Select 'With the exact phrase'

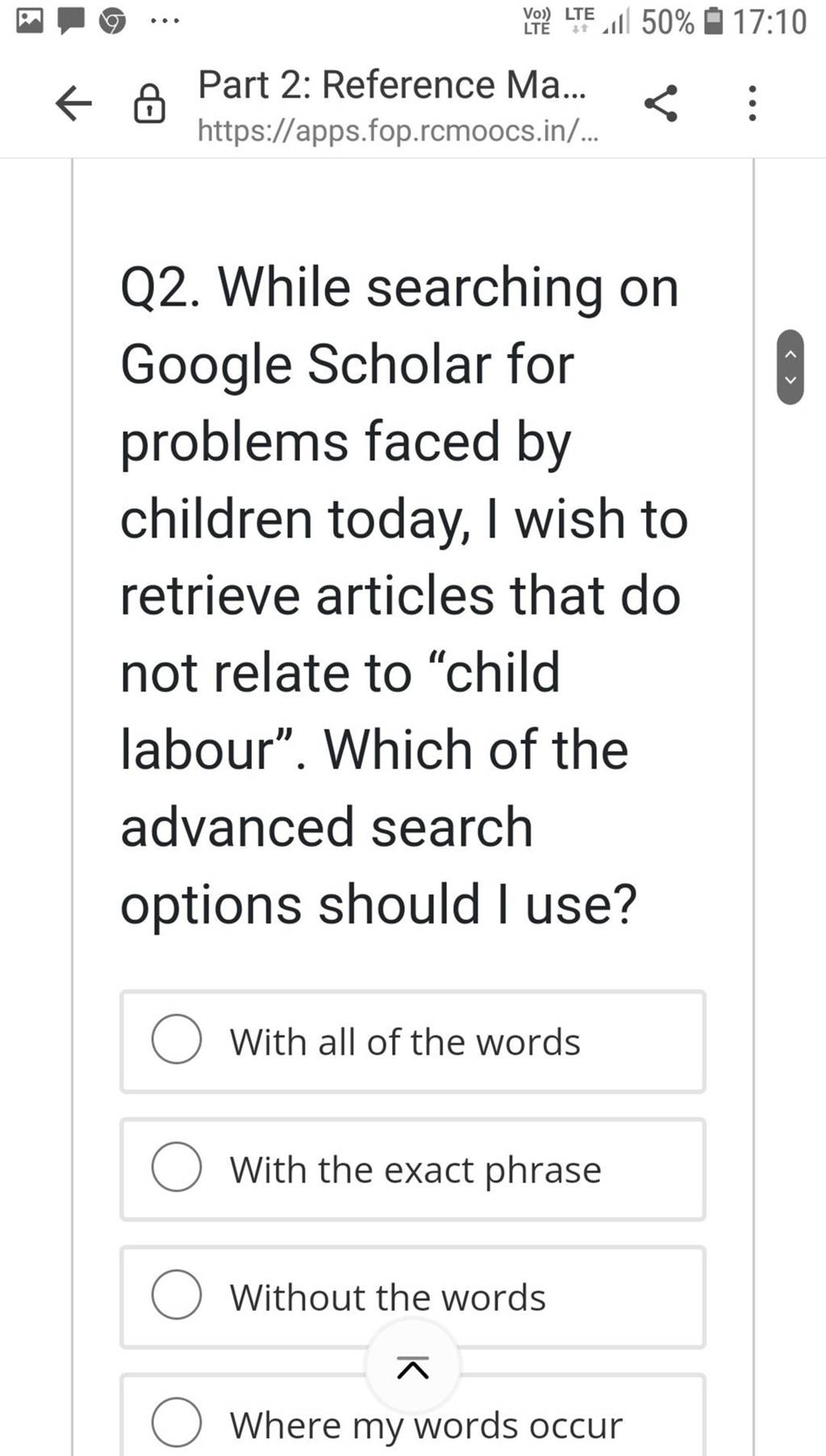tap(176, 1169)
